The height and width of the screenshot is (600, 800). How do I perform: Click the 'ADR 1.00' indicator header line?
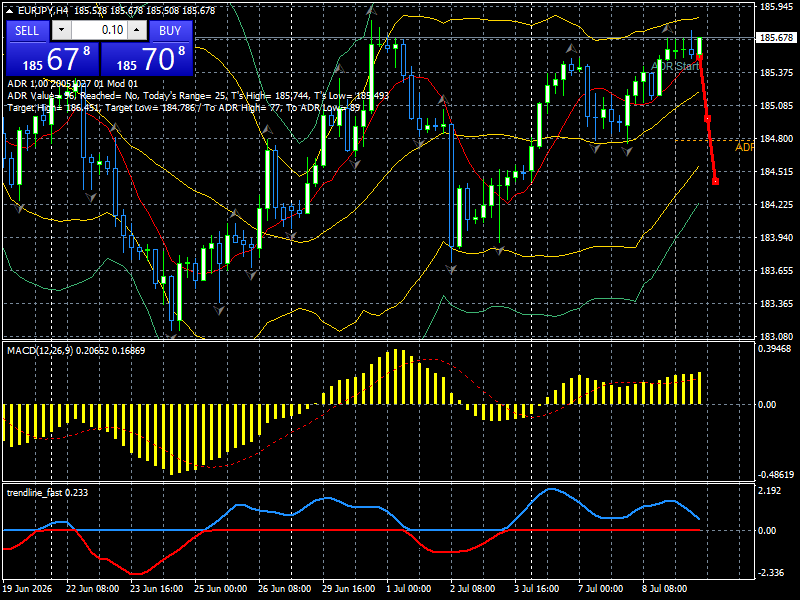[72, 84]
